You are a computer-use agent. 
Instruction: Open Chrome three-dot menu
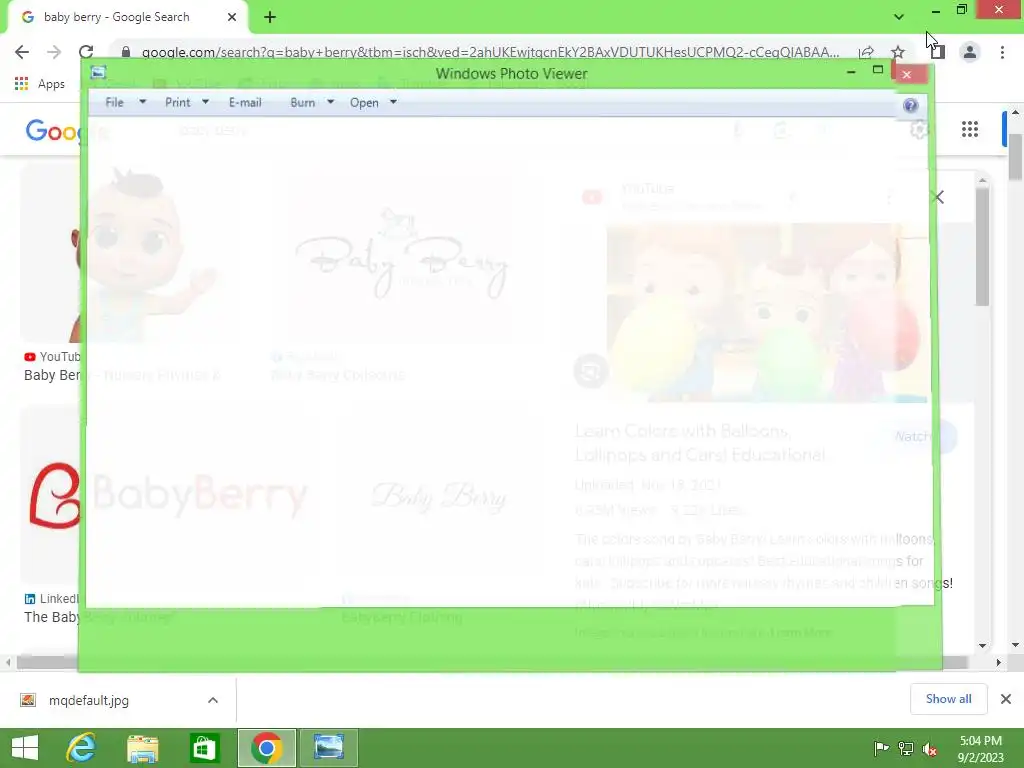[1002, 52]
